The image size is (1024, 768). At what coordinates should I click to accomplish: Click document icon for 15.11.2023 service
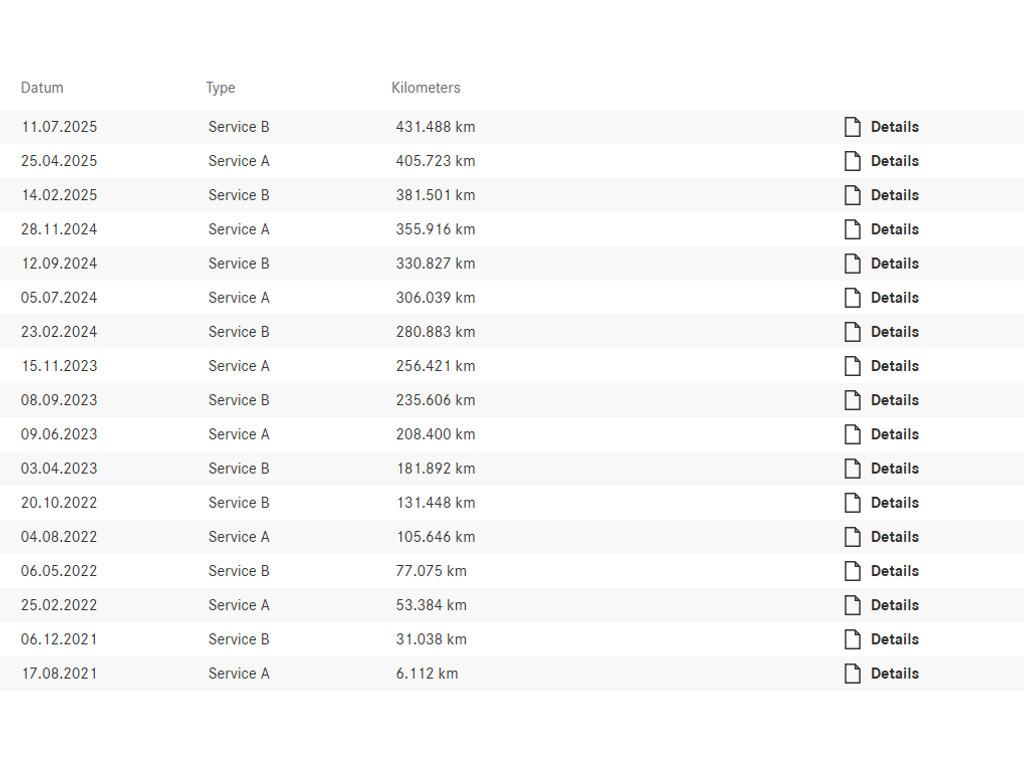click(x=852, y=366)
